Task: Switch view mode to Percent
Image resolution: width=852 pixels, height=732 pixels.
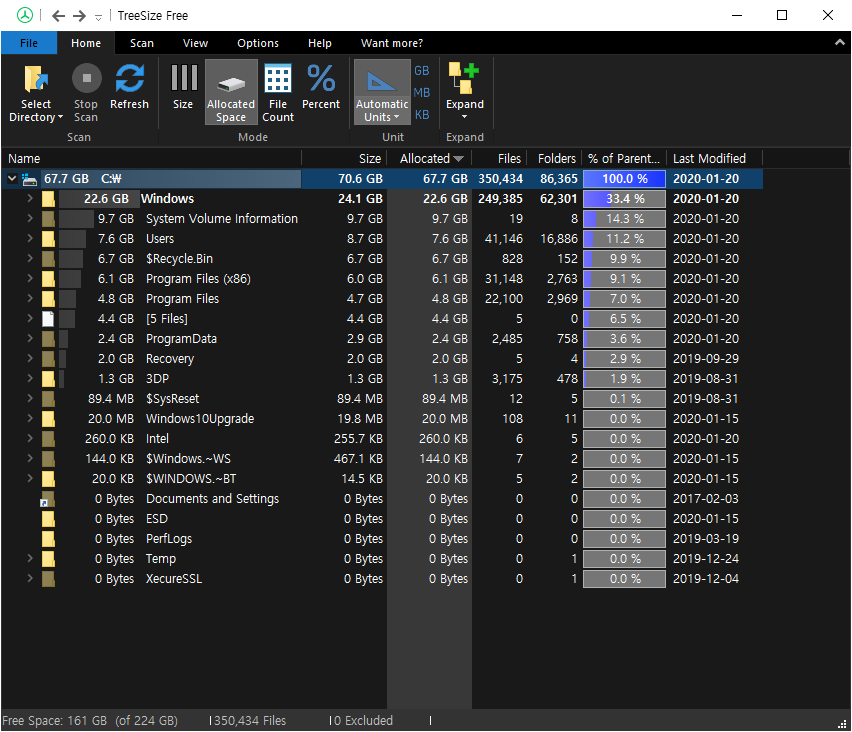Action: (x=321, y=87)
